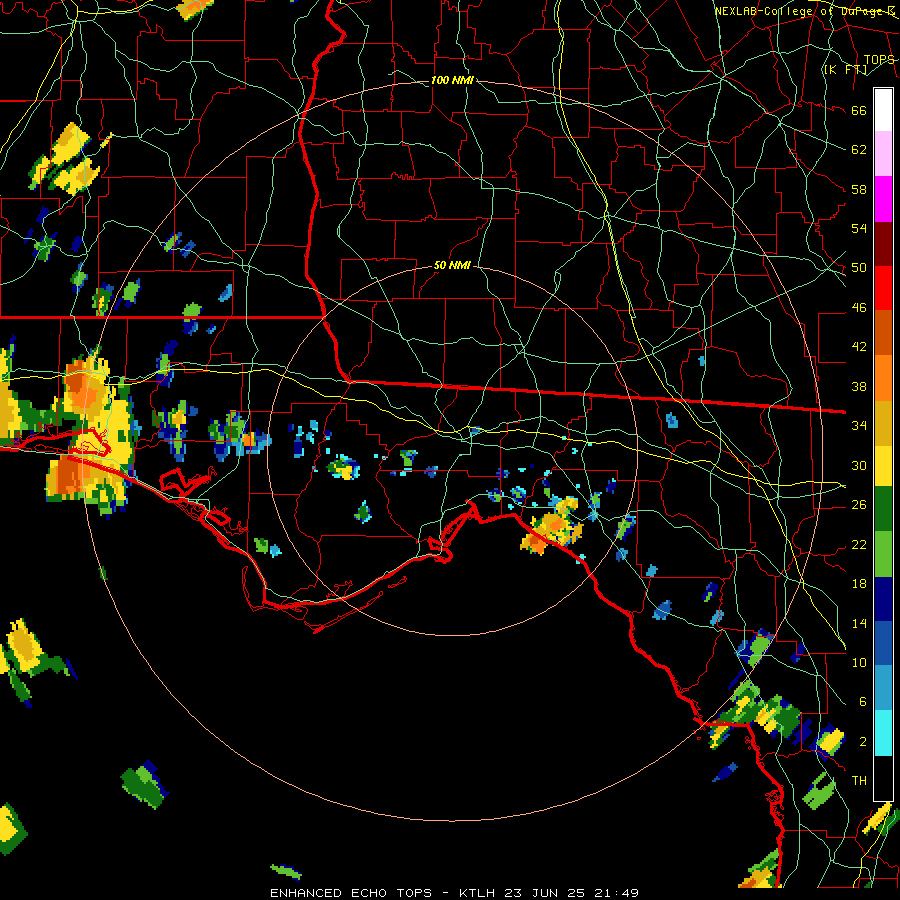This screenshot has width=900, height=900.
Task: Click the 62 value on the height scale
Action: (x=859, y=150)
